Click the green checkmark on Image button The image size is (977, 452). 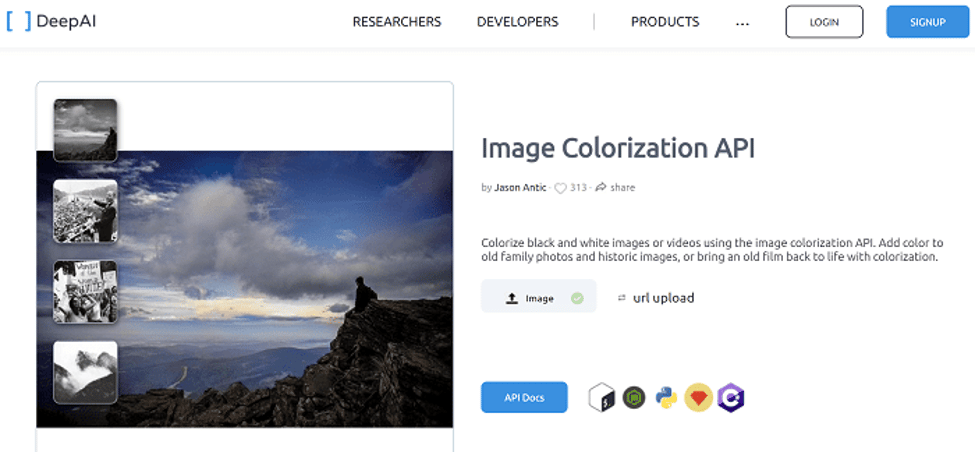[x=578, y=299]
